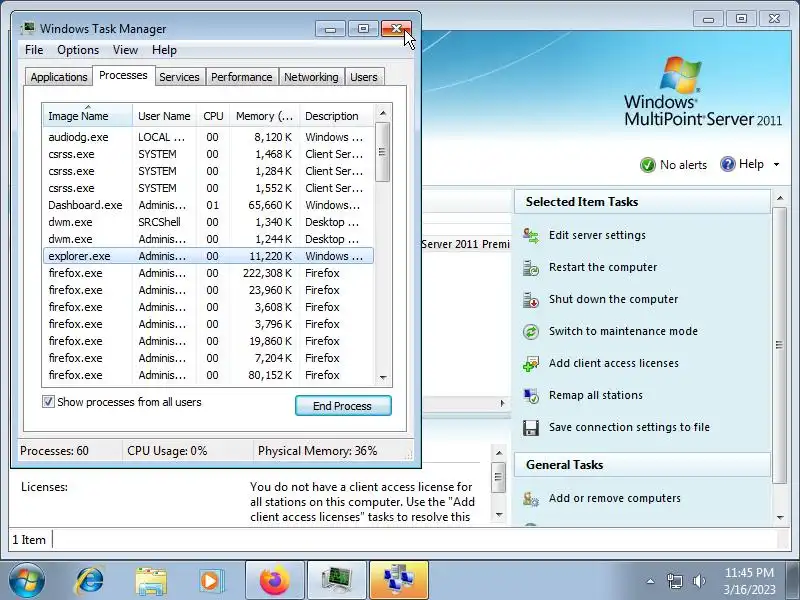800x600 pixels.
Task: Select the explorer.exe process row
Action: pyautogui.click(x=209, y=256)
